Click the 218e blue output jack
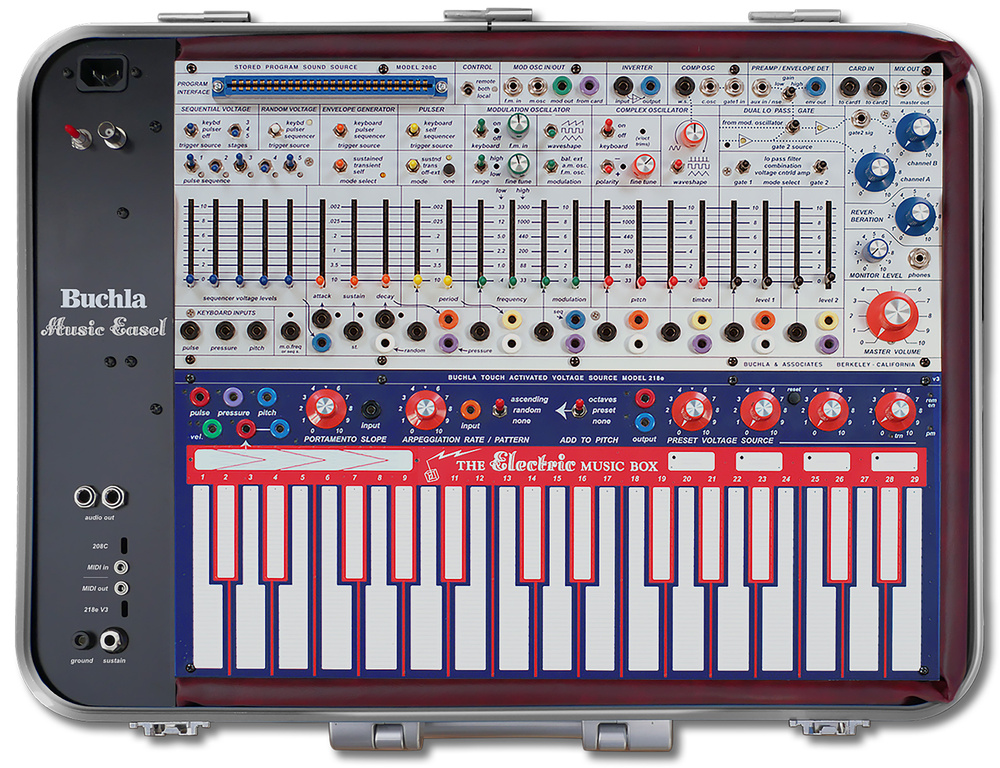1000x768 pixels. coord(644,422)
